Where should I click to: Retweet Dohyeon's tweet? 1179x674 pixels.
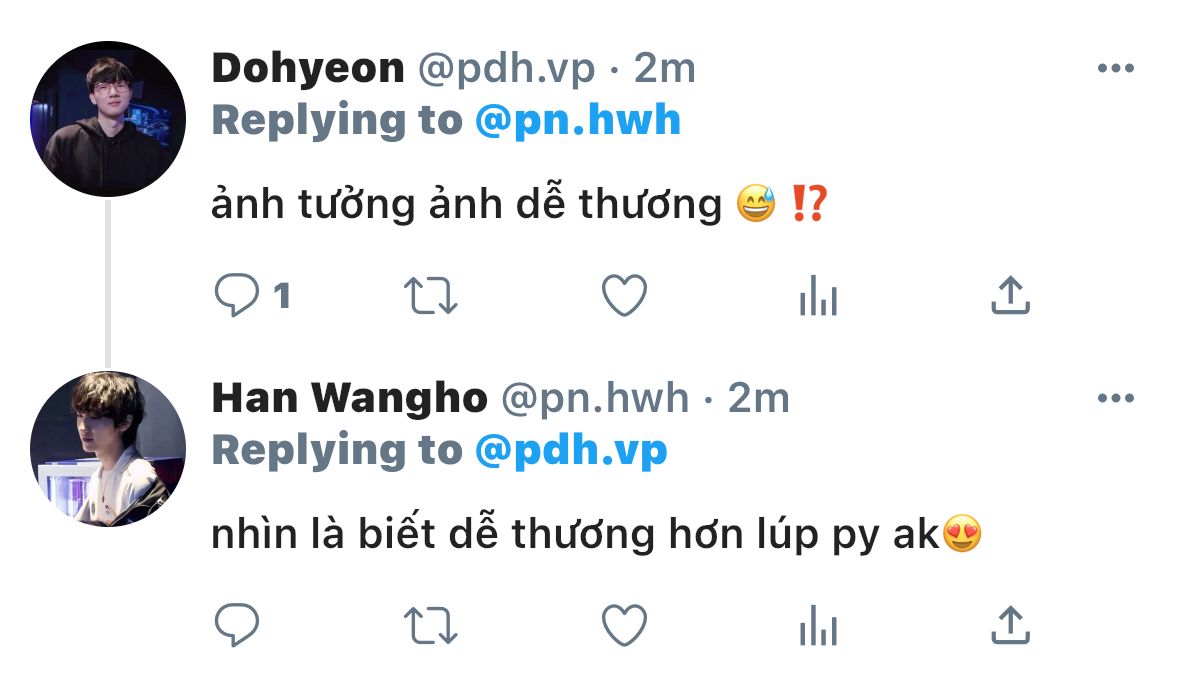click(x=430, y=296)
